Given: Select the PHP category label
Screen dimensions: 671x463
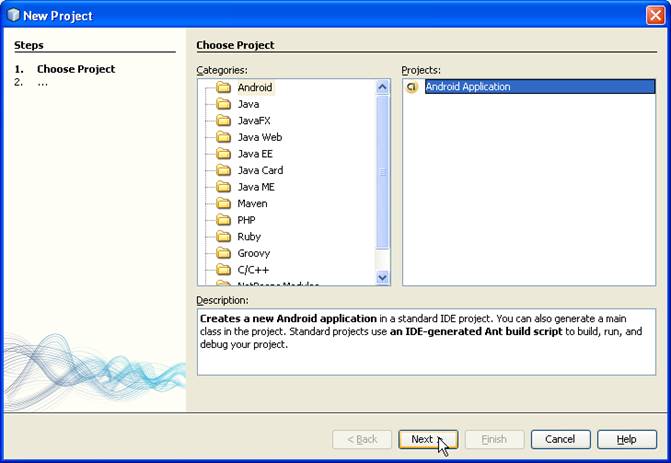Looking at the screenshot, I should pos(246,220).
